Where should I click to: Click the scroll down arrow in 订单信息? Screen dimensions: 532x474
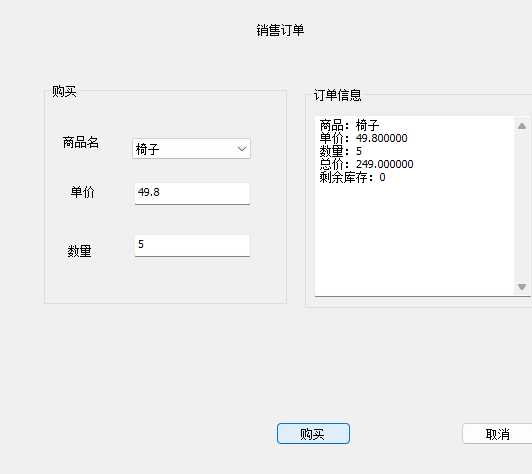coord(522,287)
